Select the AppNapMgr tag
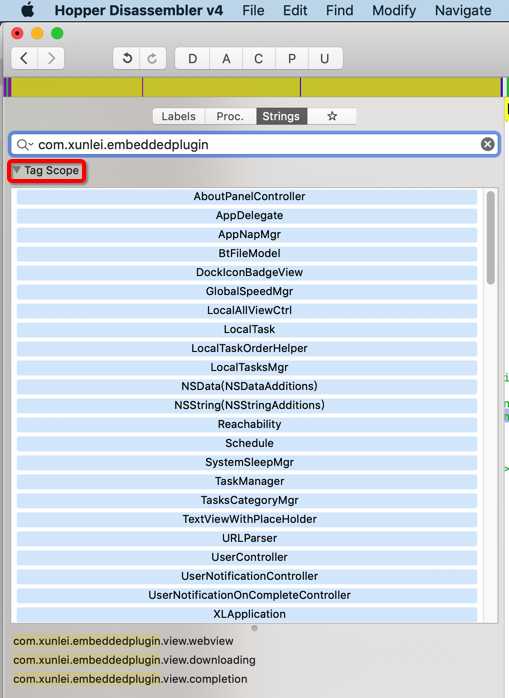Screen dimensions: 509x698 (247, 235)
